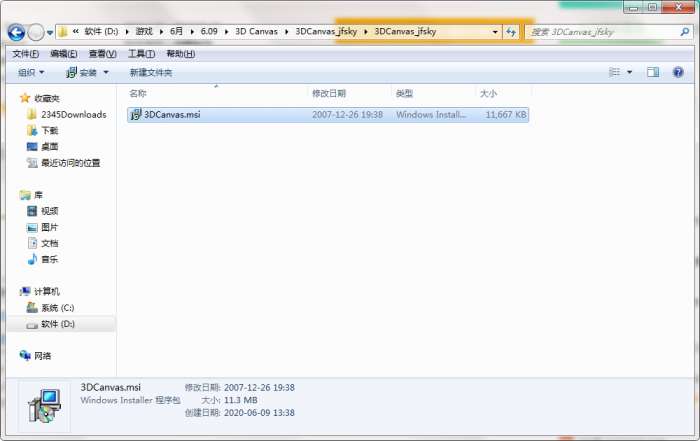This screenshot has height=441, width=700.
Task: Select 游戏 in the address path
Action: pos(144,31)
